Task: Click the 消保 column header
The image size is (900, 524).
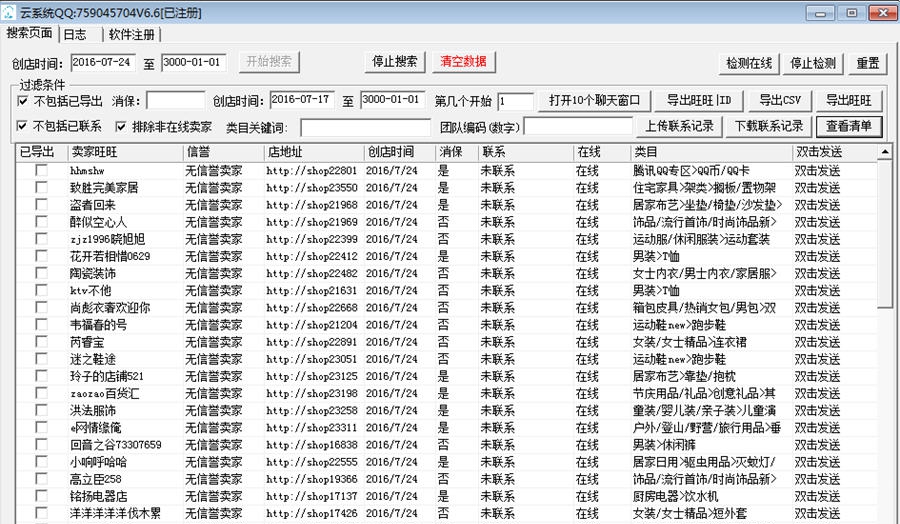Action: coord(457,152)
